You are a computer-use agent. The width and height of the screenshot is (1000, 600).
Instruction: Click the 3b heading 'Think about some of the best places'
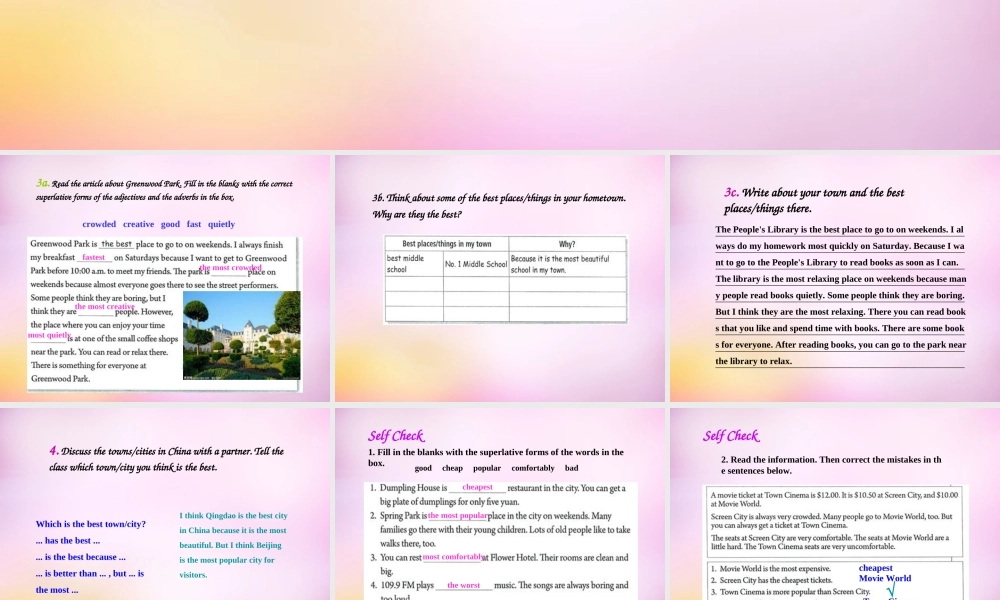point(499,206)
